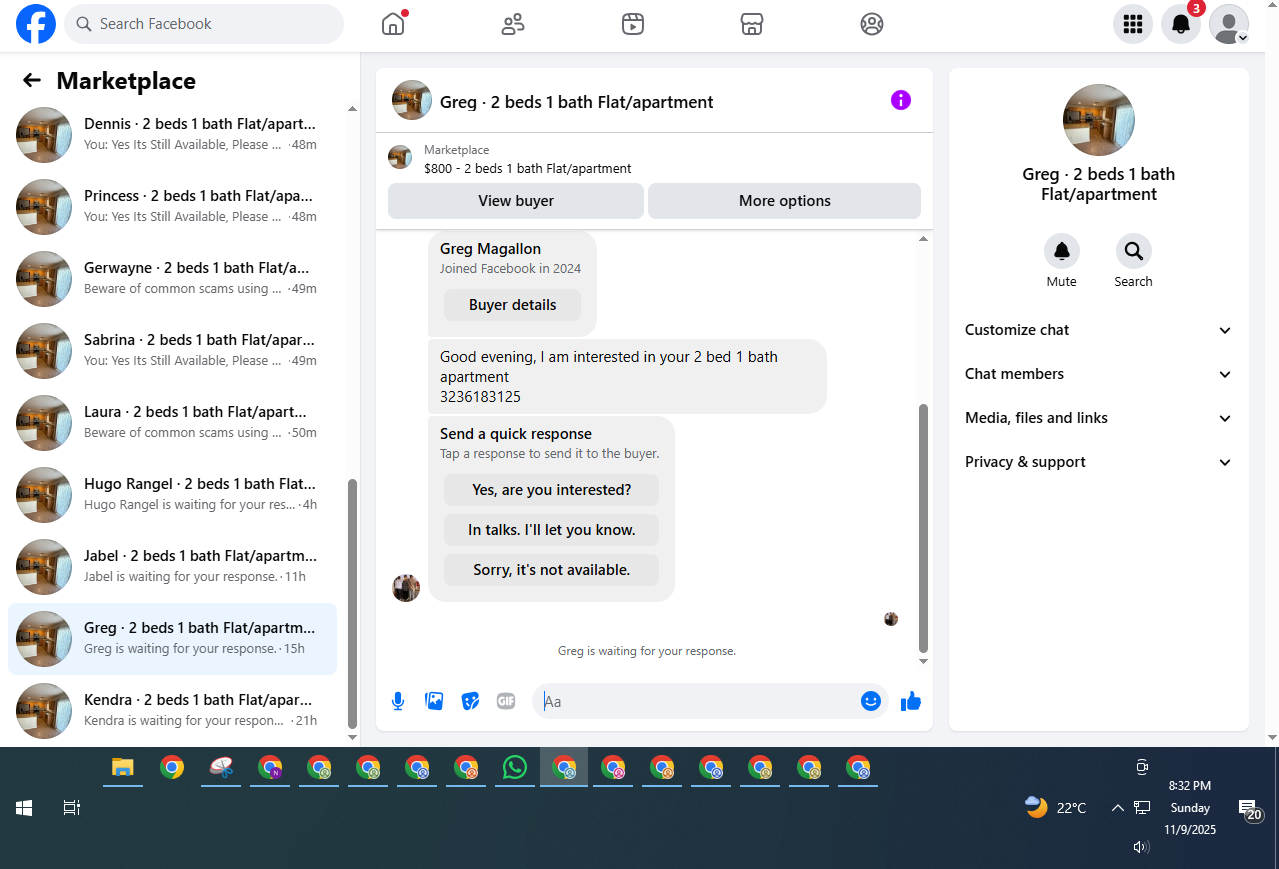Click the conversation list scrollbar thumb

[x=352, y=603]
